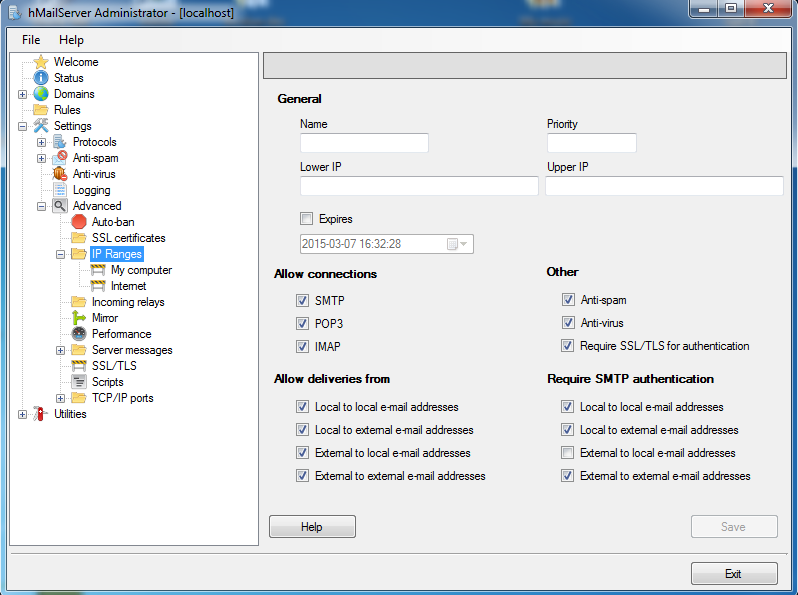This screenshot has width=798, height=595.
Task: Uncheck POP3 under Allow connections
Action: (x=302, y=323)
